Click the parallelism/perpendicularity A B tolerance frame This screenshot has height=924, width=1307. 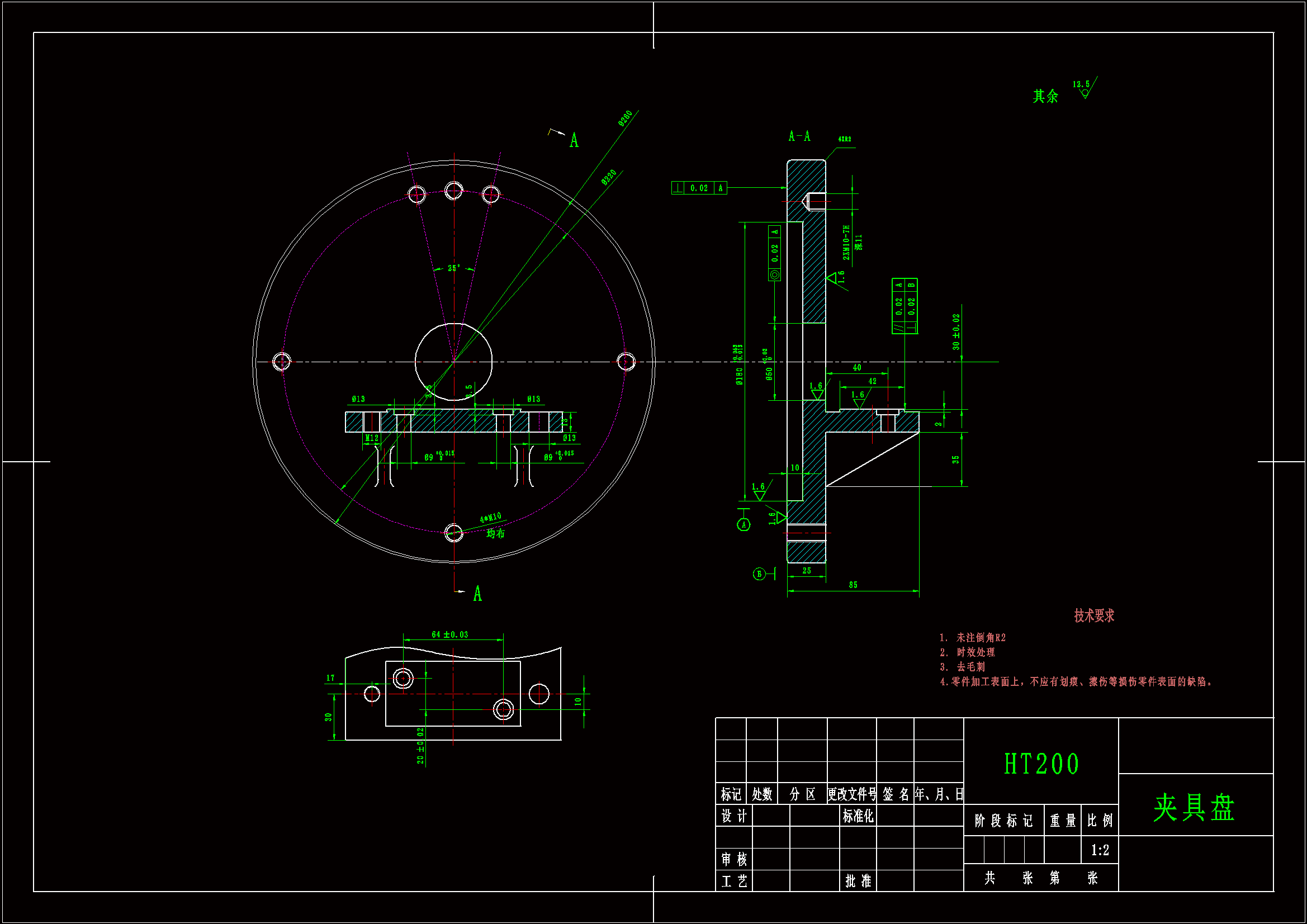pos(905,306)
